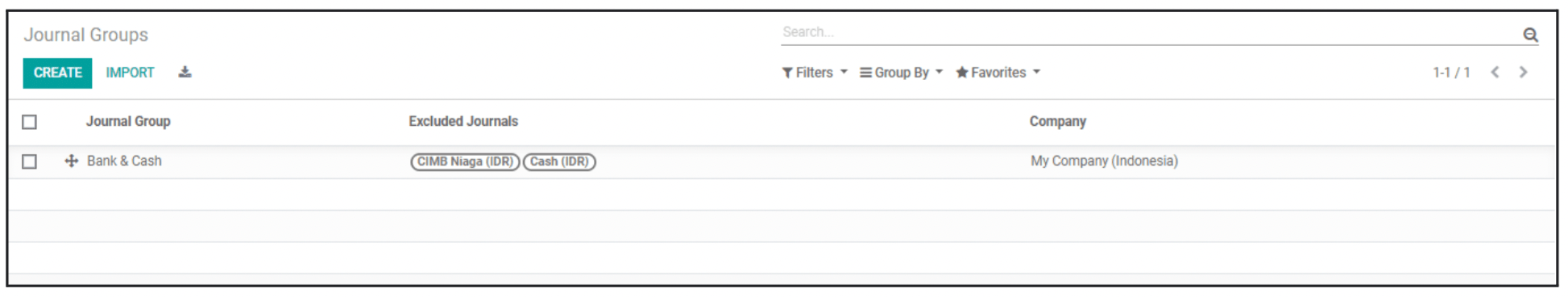Sort by Journal Group column header
The width and height of the screenshot is (1568, 297).
pos(128,121)
